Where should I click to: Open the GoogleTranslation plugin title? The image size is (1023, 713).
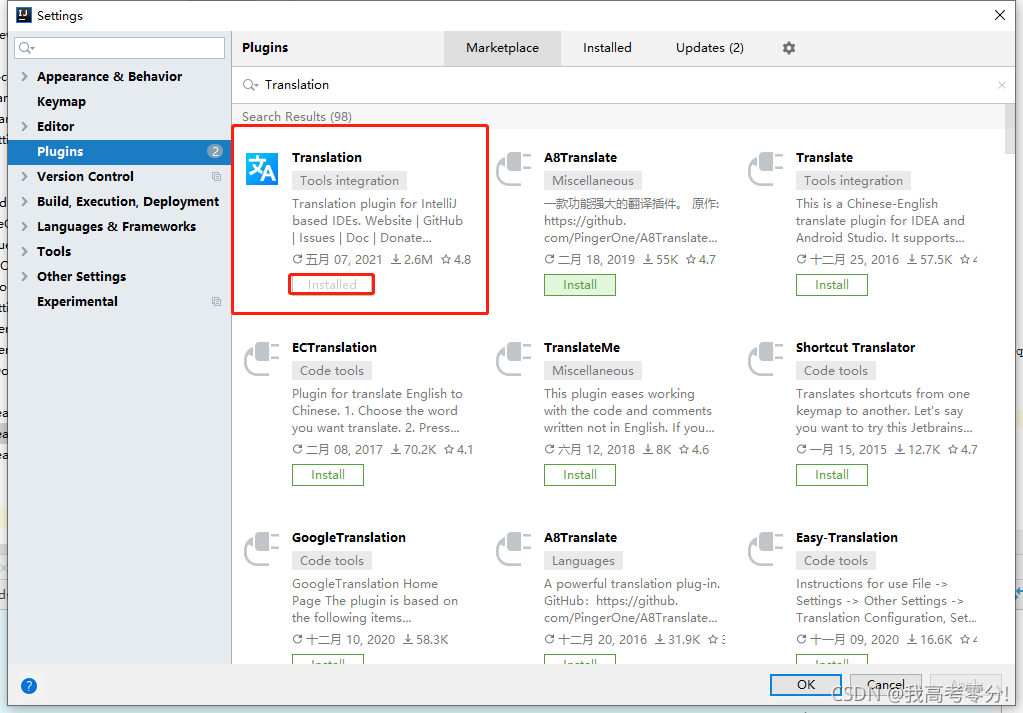click(348, 538)
